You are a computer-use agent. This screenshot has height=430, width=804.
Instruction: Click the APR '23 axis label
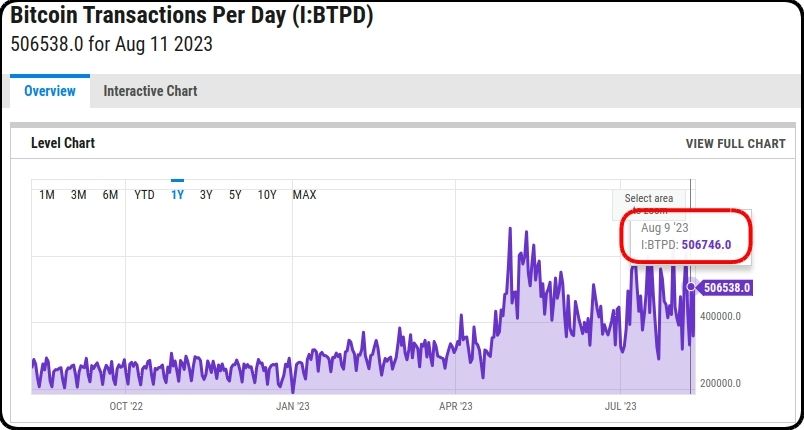tap(456, 406)
